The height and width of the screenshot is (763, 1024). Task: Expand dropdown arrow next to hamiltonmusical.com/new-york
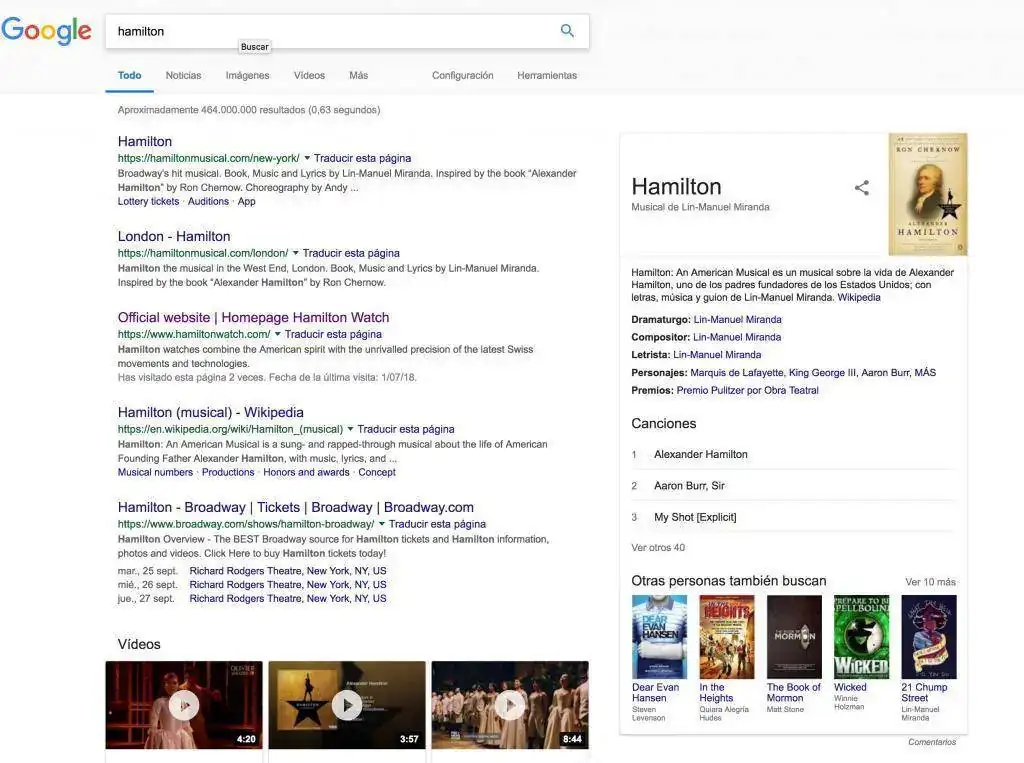pyautogui.click(x=307, y=158)
